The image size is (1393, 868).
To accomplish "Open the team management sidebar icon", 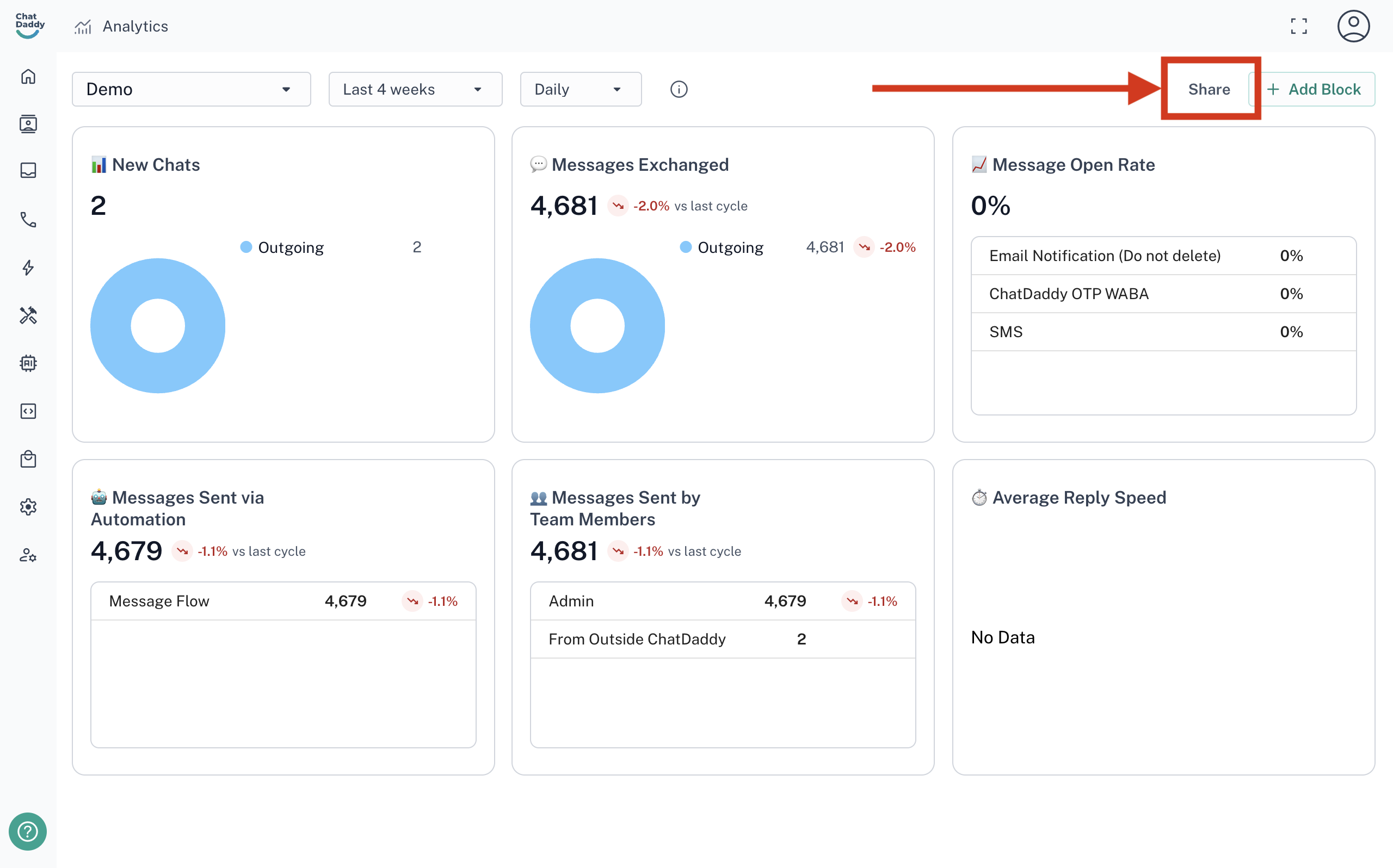I will pyautogui.click(x=28, y=555).
